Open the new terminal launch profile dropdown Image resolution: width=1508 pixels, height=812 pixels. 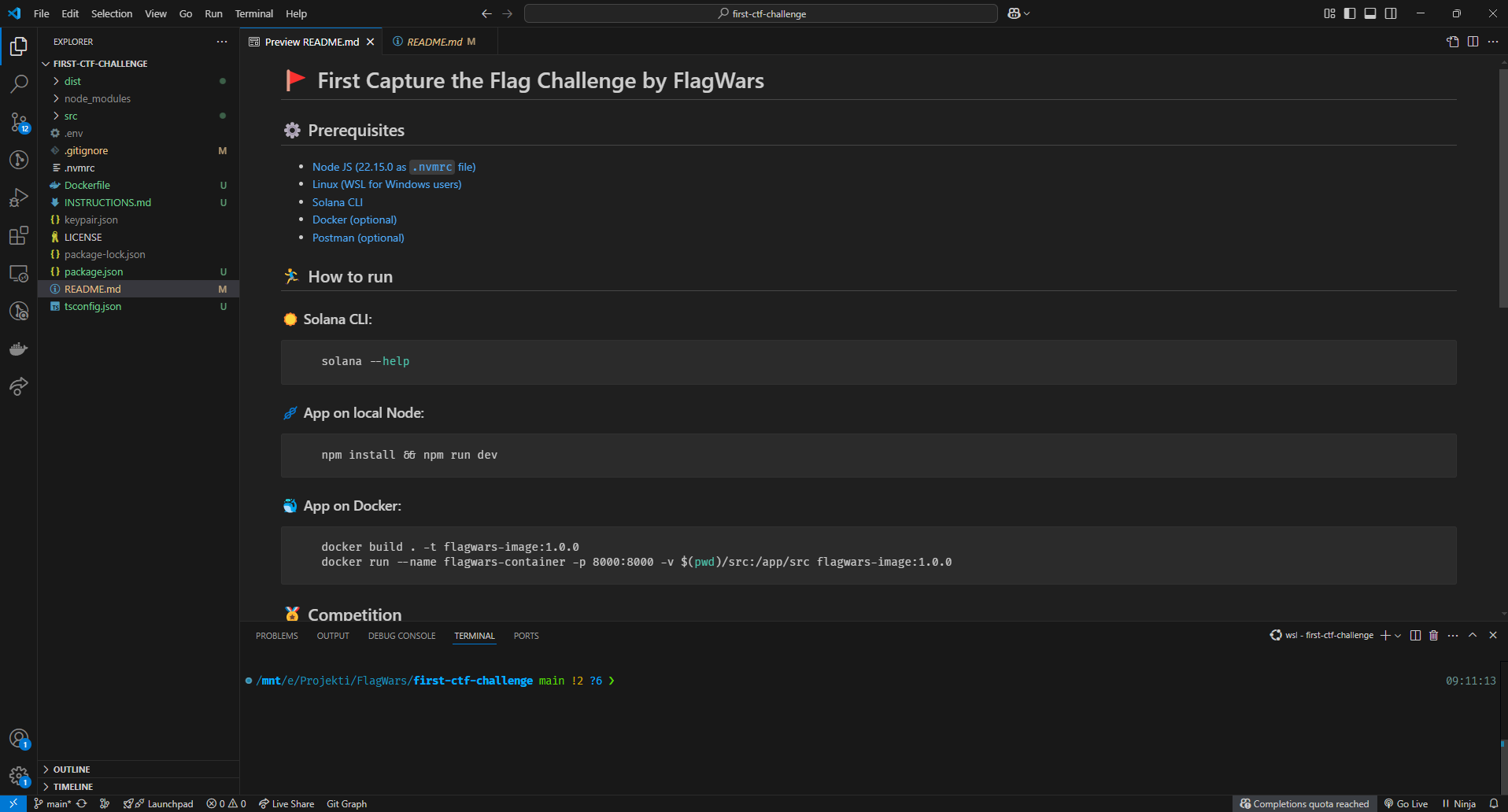pos(1398,635)
